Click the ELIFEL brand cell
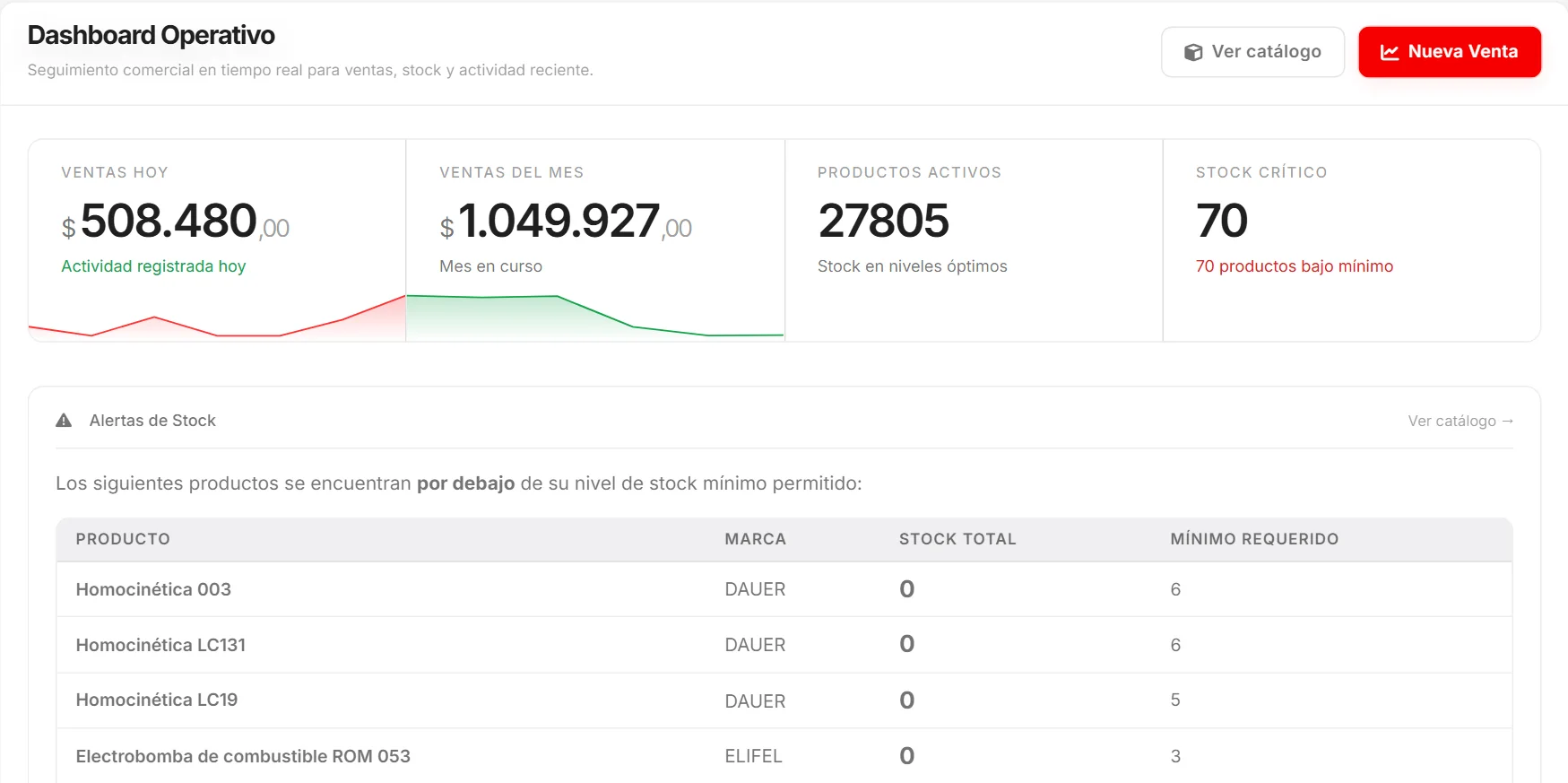This screenshot has height=783, width=1568. 753,756
